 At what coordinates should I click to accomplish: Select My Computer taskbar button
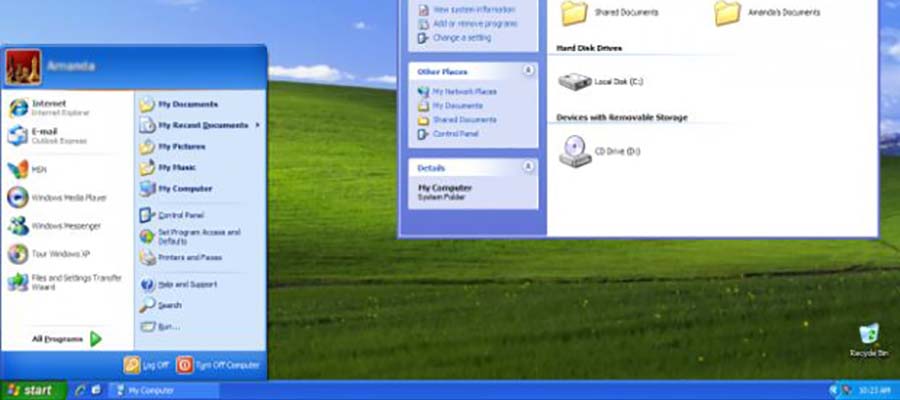[x=164, y=391]
